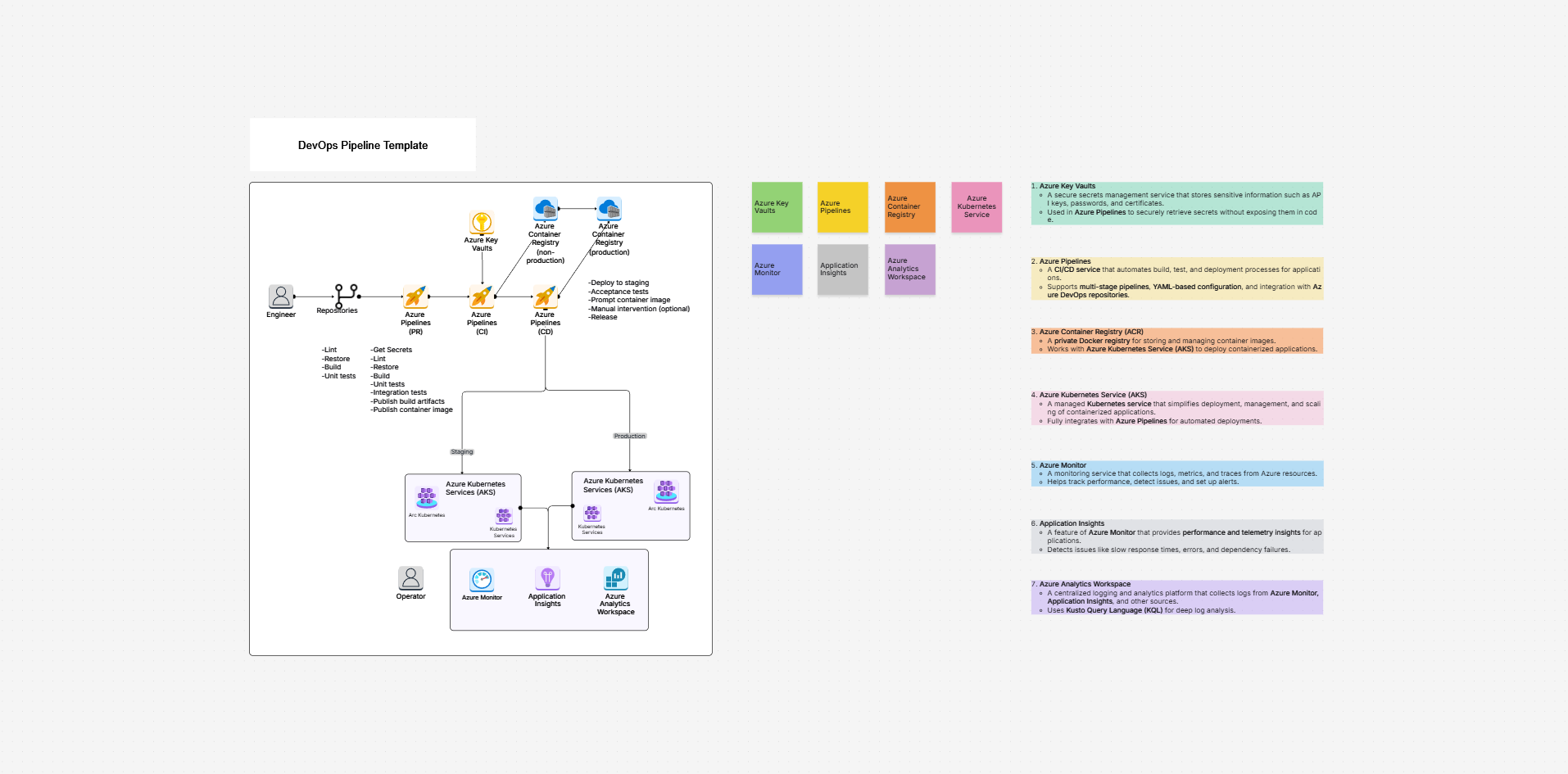The width and height of the screenshot is (1568, 774).
Task: Select the '3. Azure Container Registry (ACR)' description block
Action: (x=1177, y=341)
